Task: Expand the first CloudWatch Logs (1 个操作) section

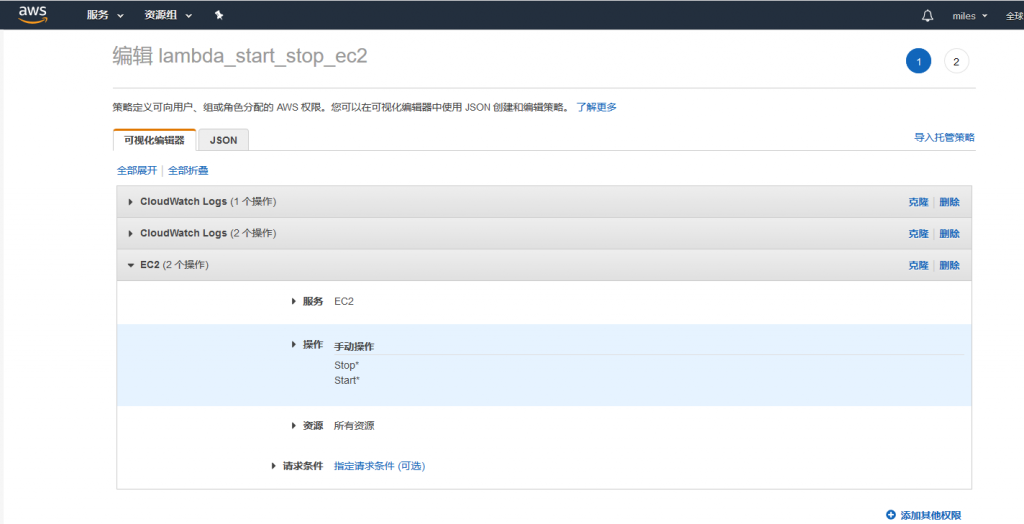Action: (x=130, y=202)
